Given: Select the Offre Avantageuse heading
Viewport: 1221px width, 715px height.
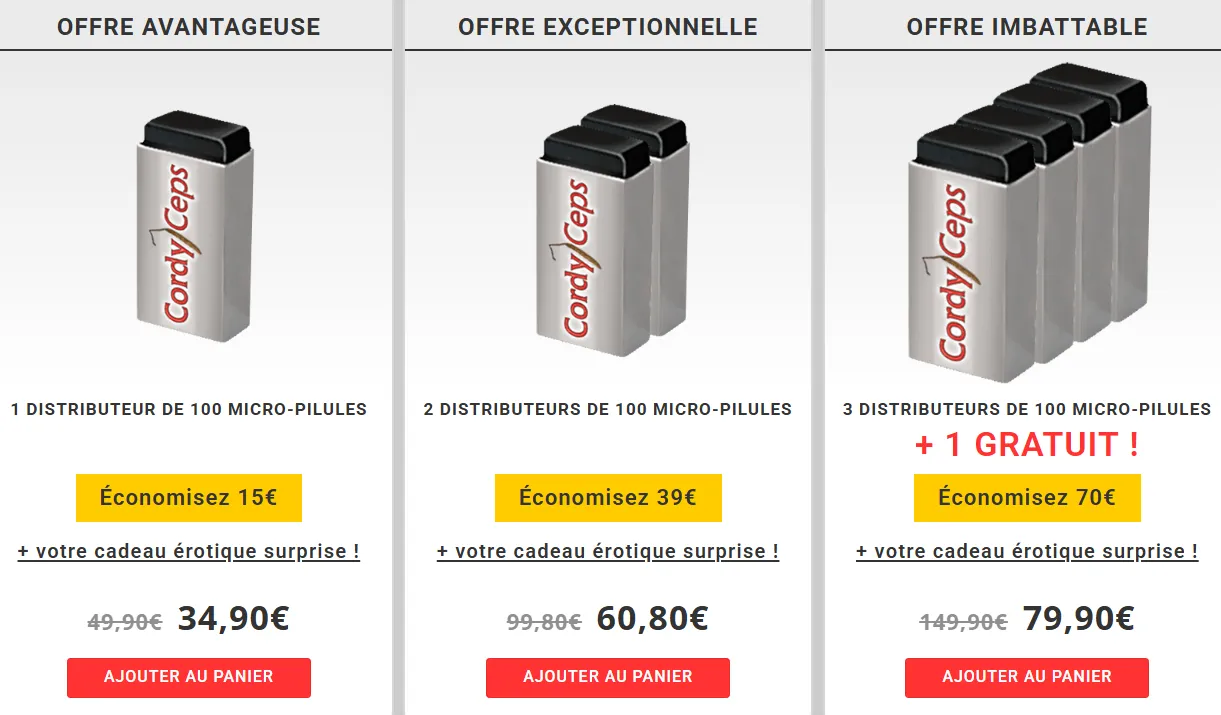Looking at the screenshot, I should (188, 27).
